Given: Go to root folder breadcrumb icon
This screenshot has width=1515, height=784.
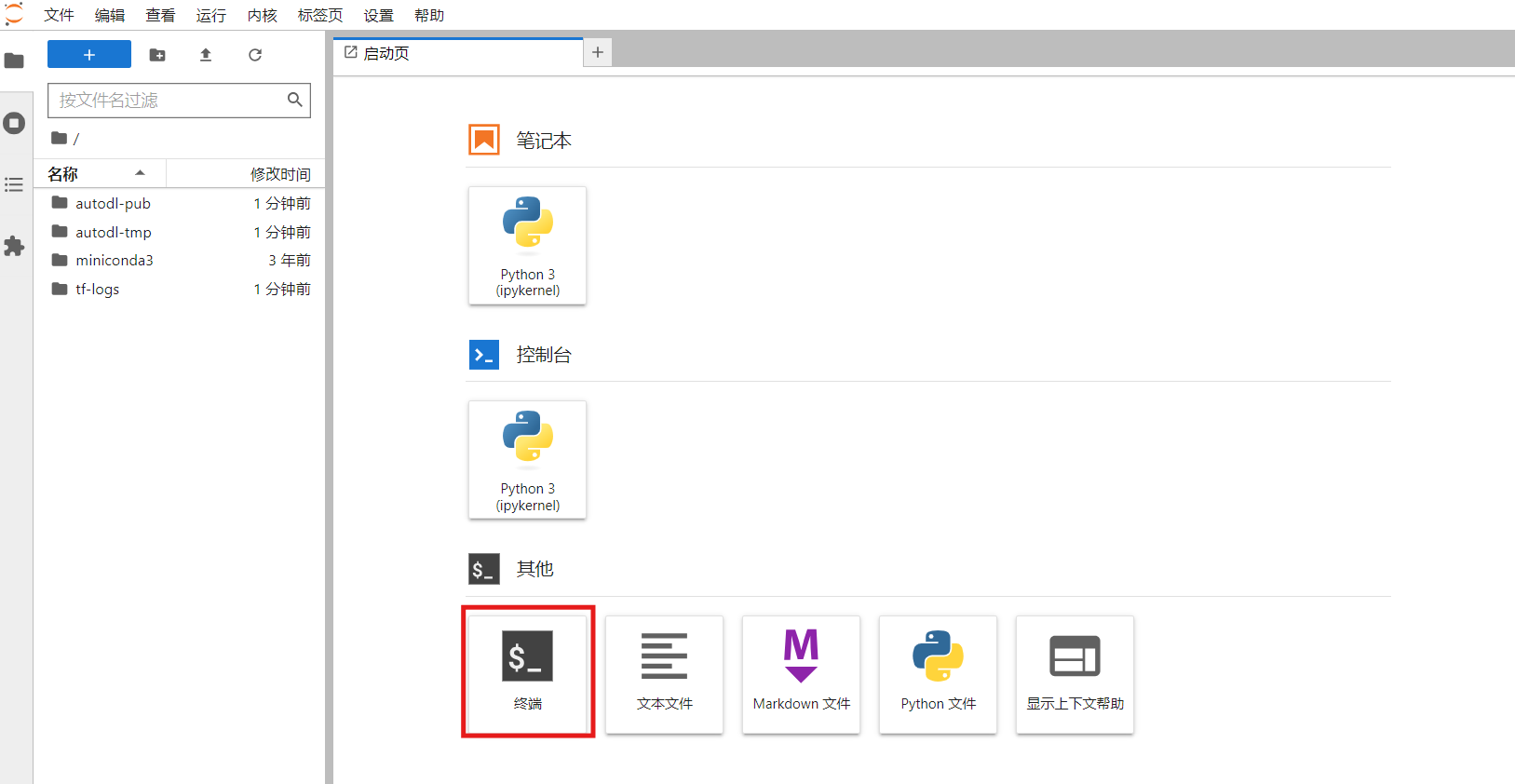Looking at the screenshot, I should pos(60,138).
